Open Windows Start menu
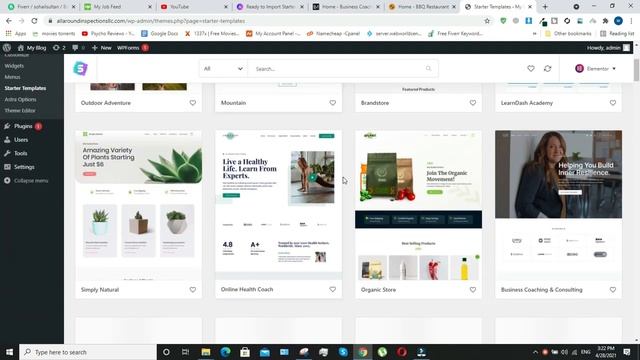This screenshot has width=640, height=360. point(9,352)
